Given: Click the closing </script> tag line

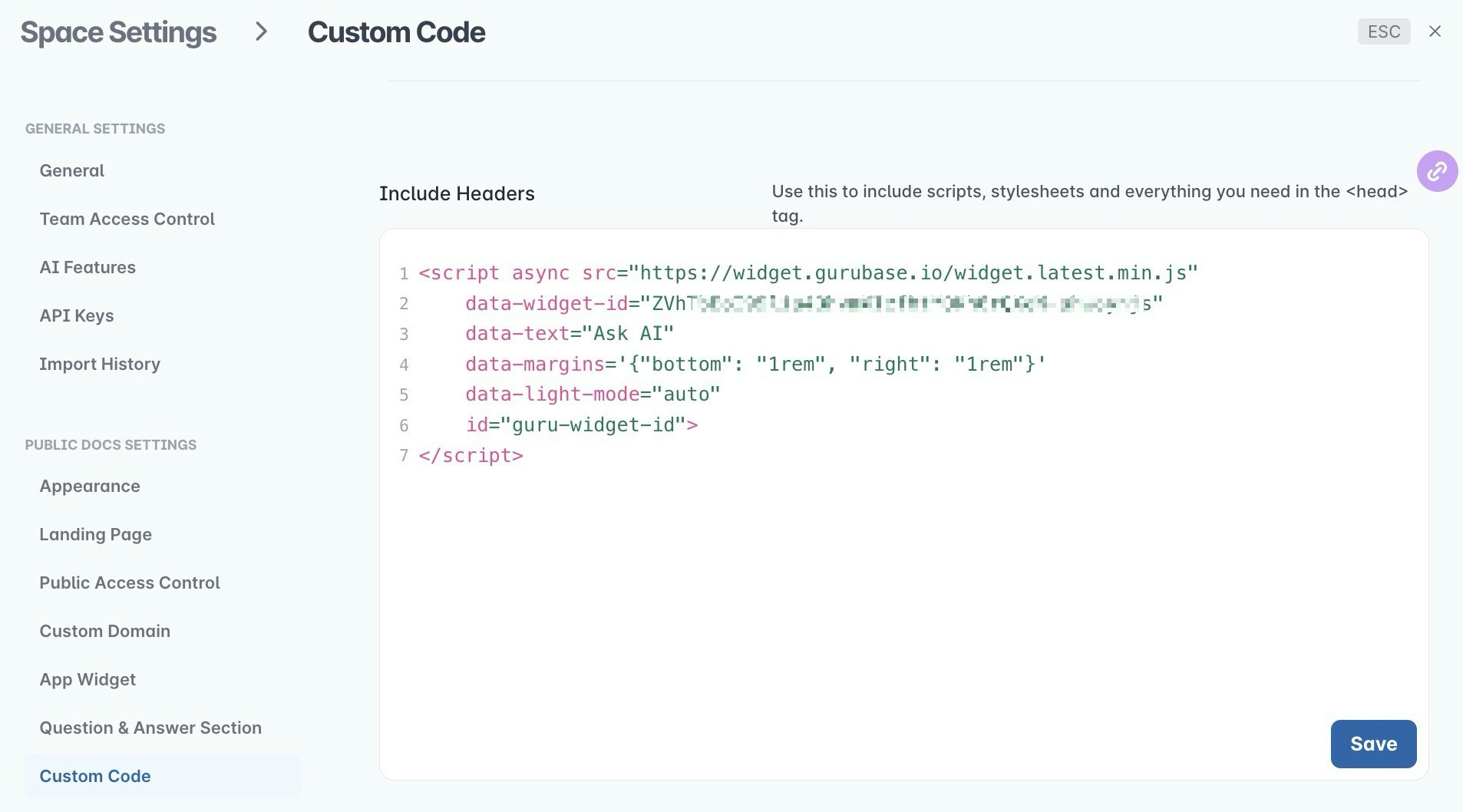Looking at the screenshot, I should pos(471,456).
